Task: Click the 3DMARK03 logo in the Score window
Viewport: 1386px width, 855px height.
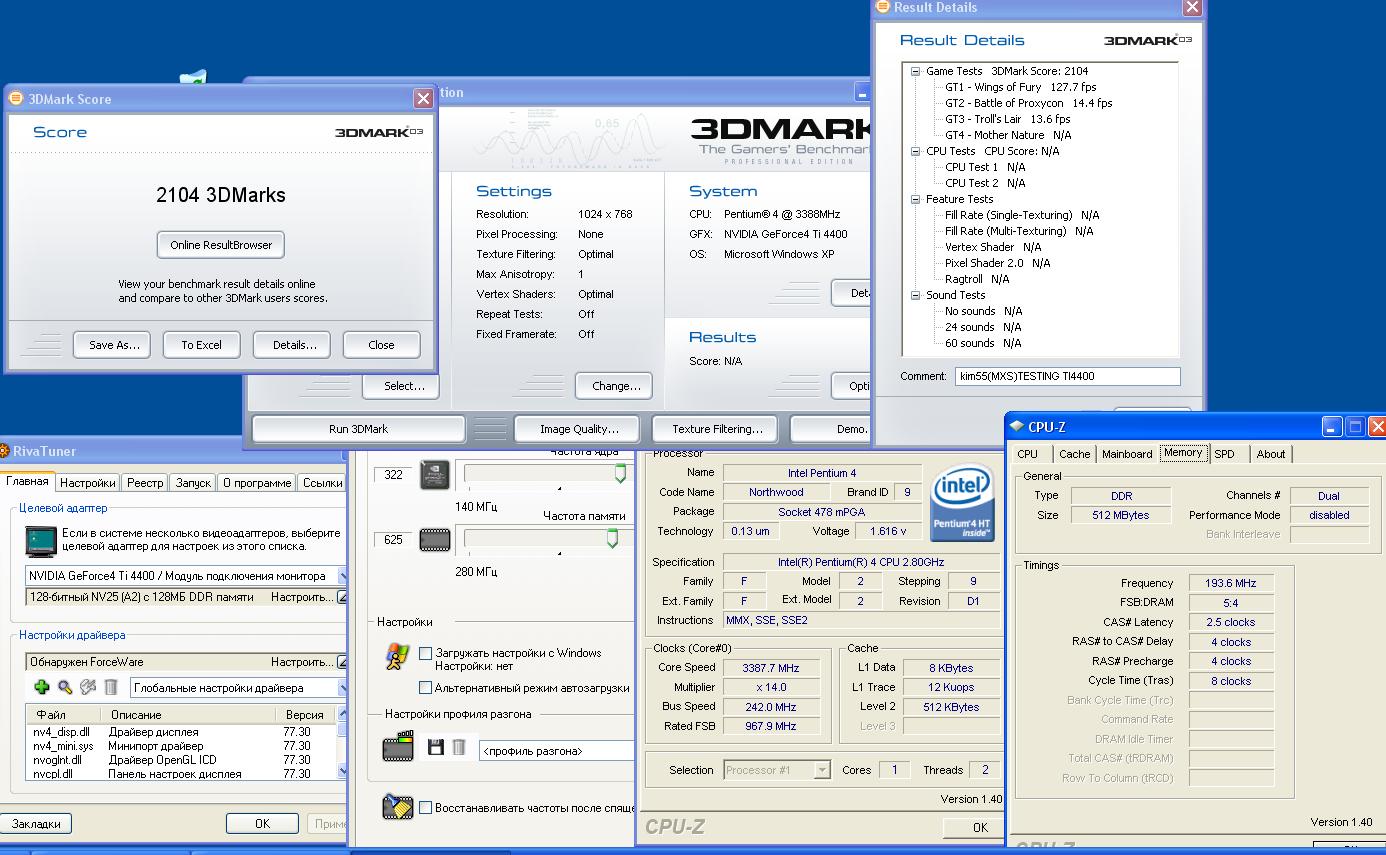Action: (x=378, y=132)
